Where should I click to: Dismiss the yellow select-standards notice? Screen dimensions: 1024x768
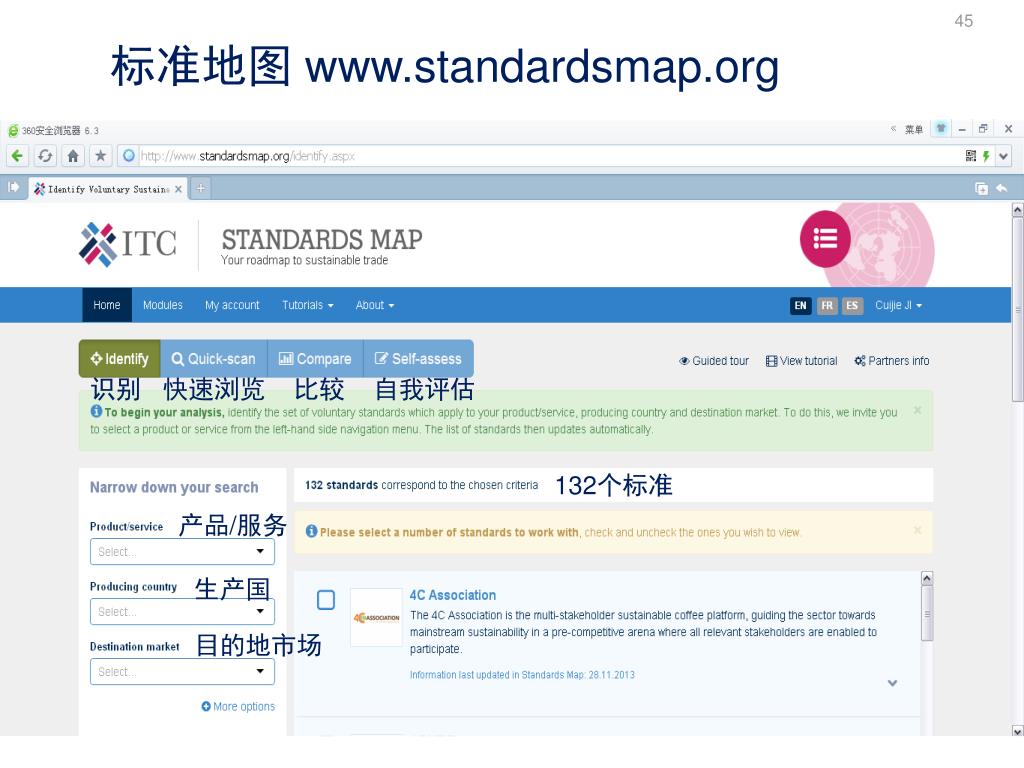(918, 530)
